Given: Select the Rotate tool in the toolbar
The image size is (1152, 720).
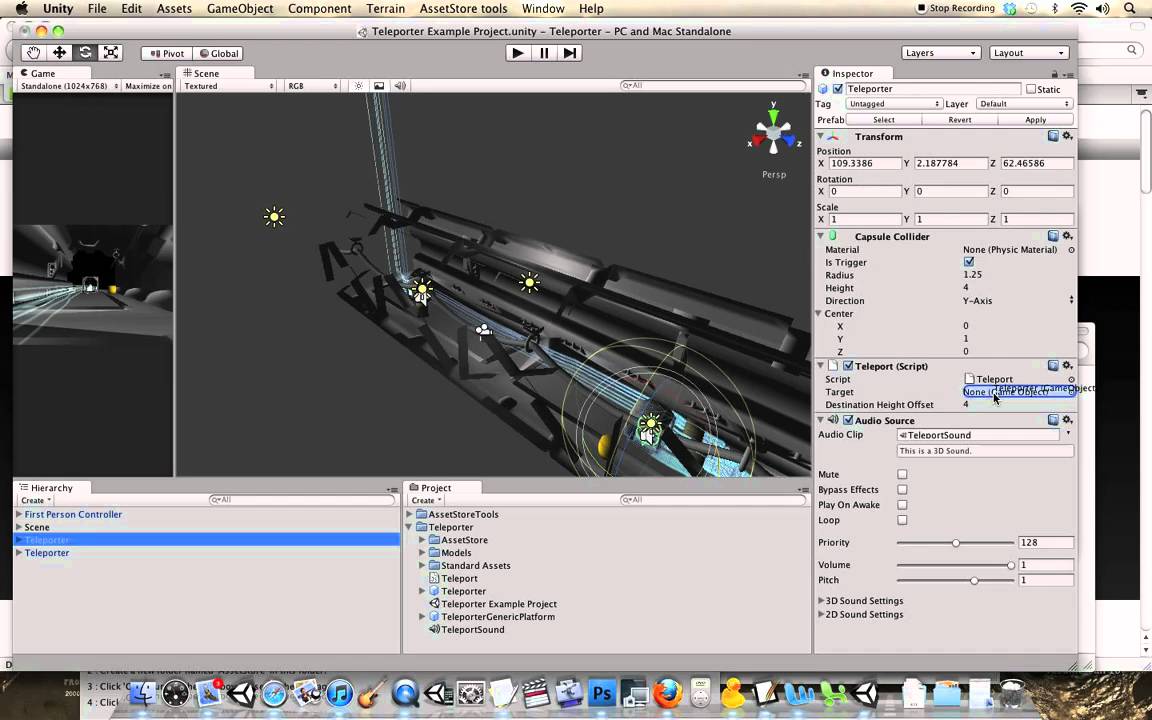Looking at the screenshot, I should [x=84, y=53].
